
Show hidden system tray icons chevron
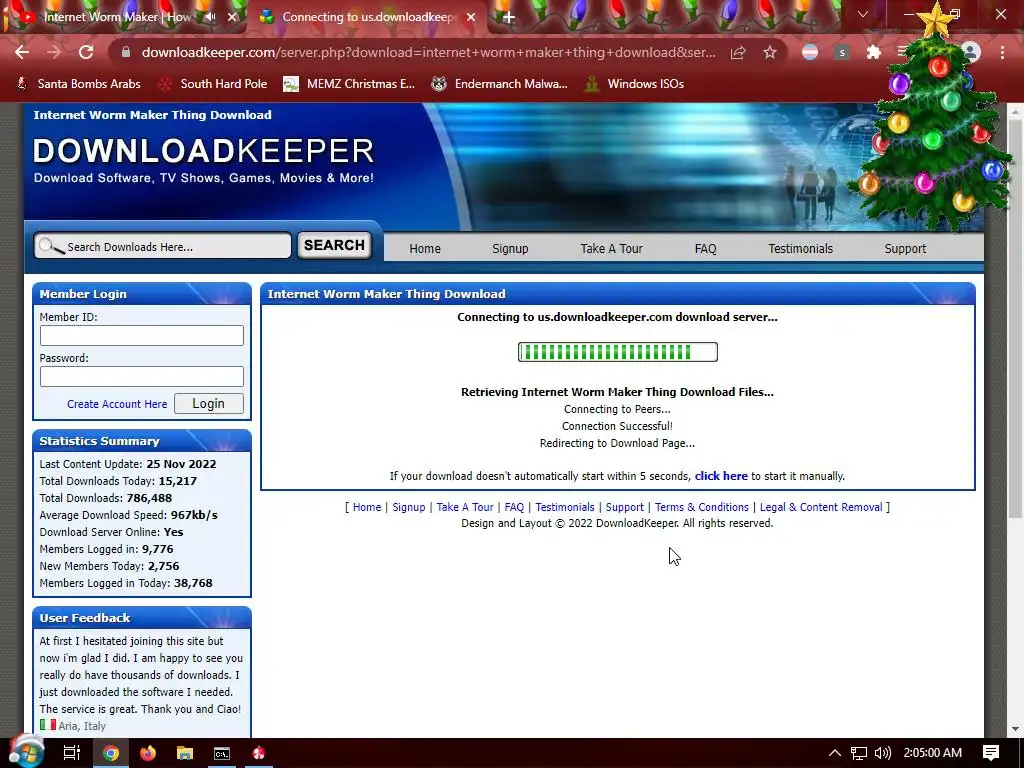pos(835,753)
